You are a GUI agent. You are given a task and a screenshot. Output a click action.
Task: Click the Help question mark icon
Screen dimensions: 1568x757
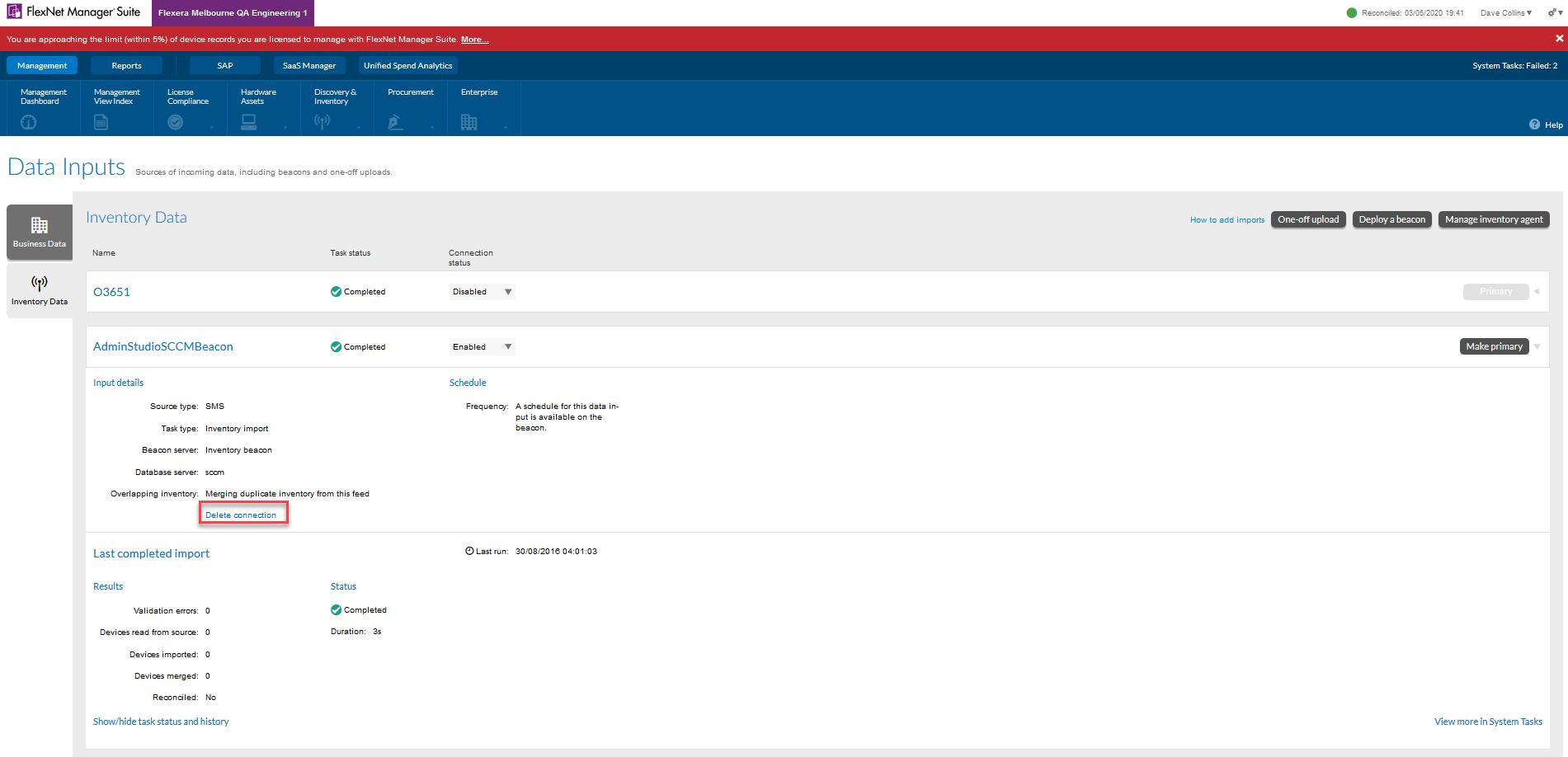pos(1534,125)
